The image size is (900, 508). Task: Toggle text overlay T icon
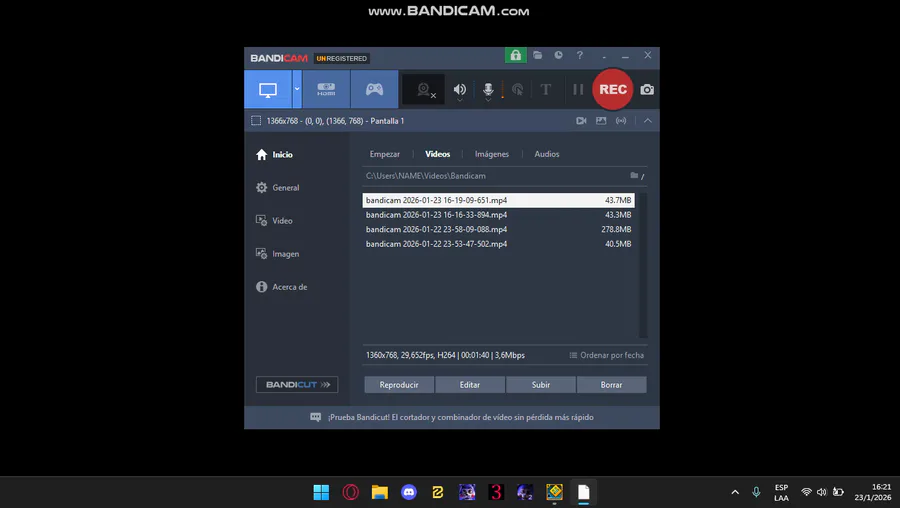tap(546, 90)
